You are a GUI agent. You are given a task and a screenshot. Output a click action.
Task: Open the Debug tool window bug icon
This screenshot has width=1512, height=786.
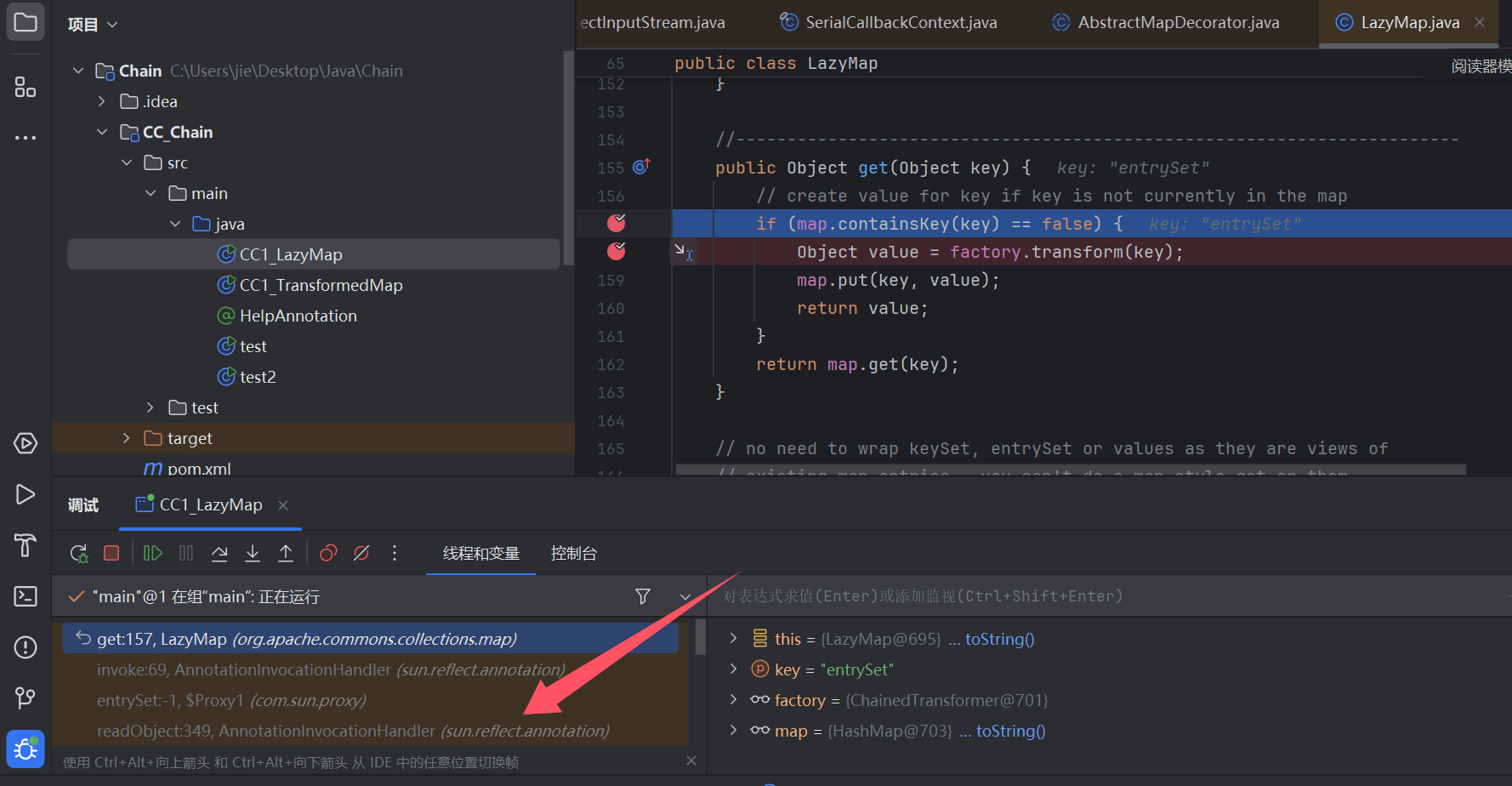(26, 749)
